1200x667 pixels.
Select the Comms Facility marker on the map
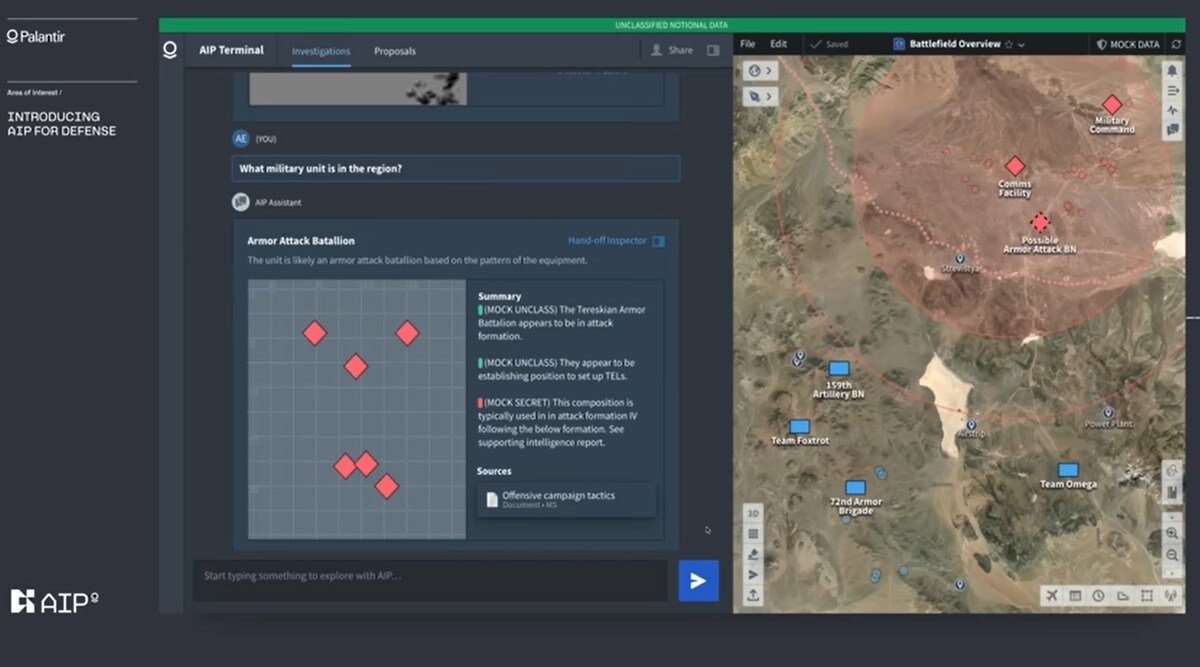click(x=1015, y=166)
